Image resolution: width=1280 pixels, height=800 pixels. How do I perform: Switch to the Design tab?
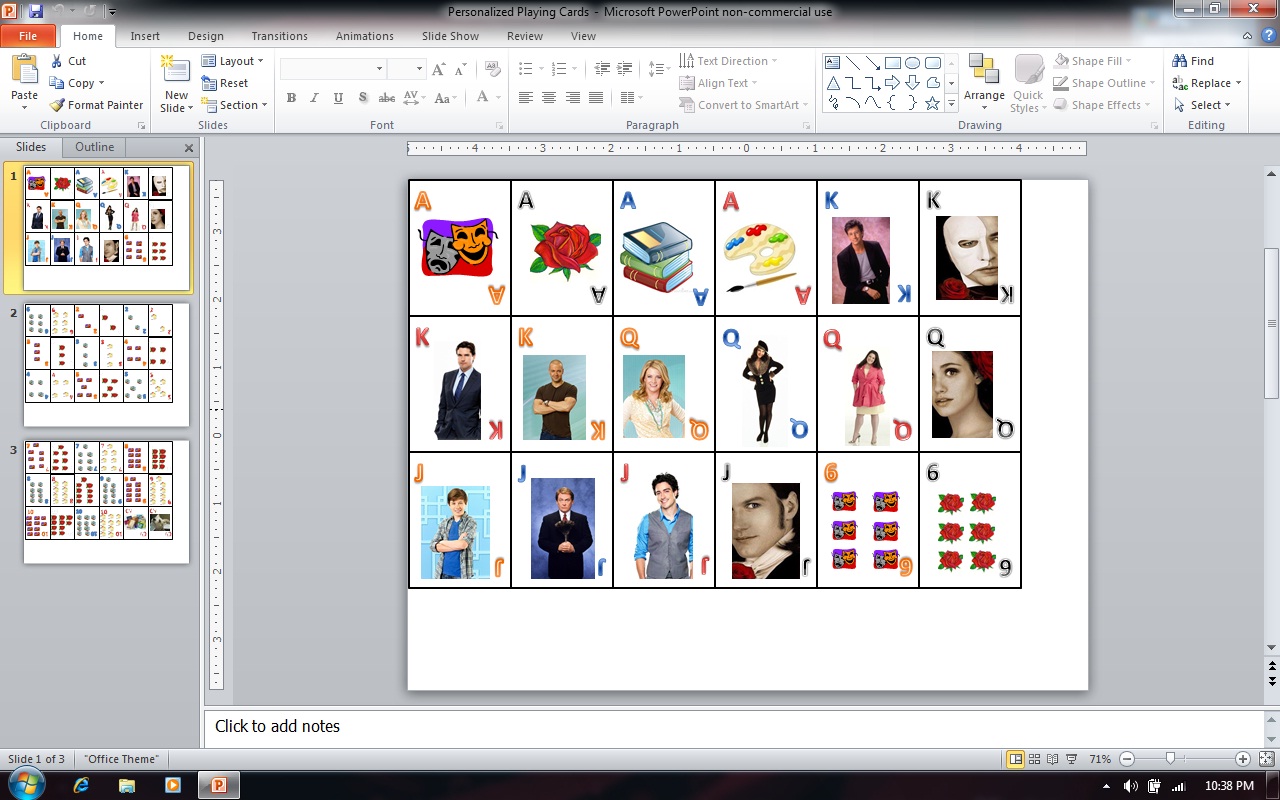206,36
